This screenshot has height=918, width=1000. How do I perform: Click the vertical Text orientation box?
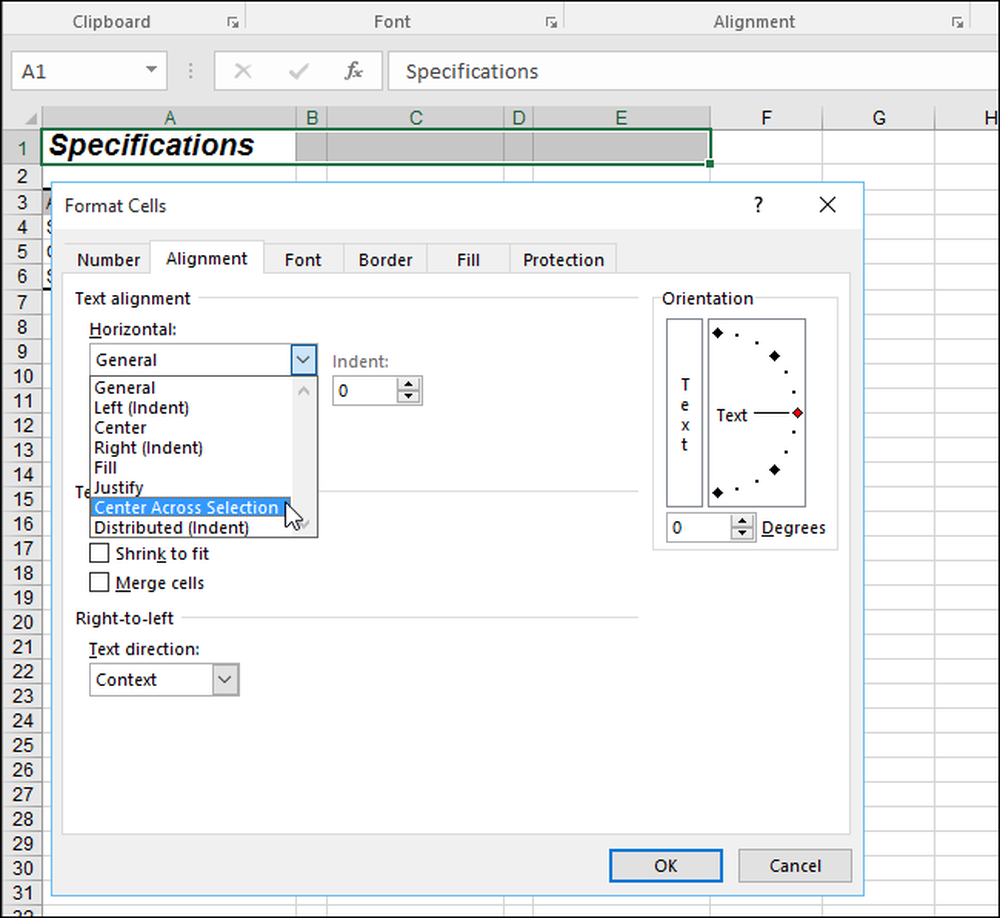pos(684,413)
